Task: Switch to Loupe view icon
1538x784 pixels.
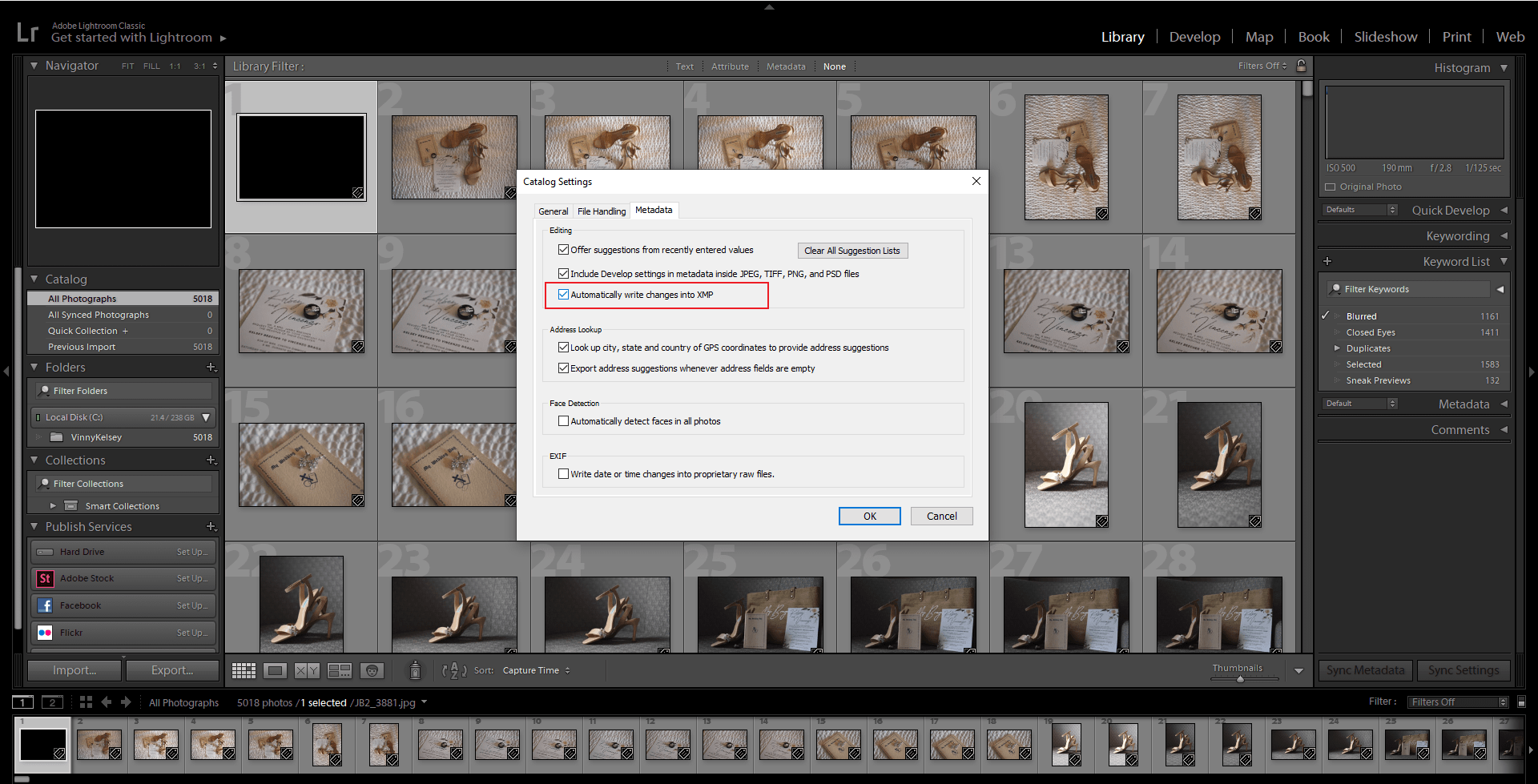Action: [275, 670]
